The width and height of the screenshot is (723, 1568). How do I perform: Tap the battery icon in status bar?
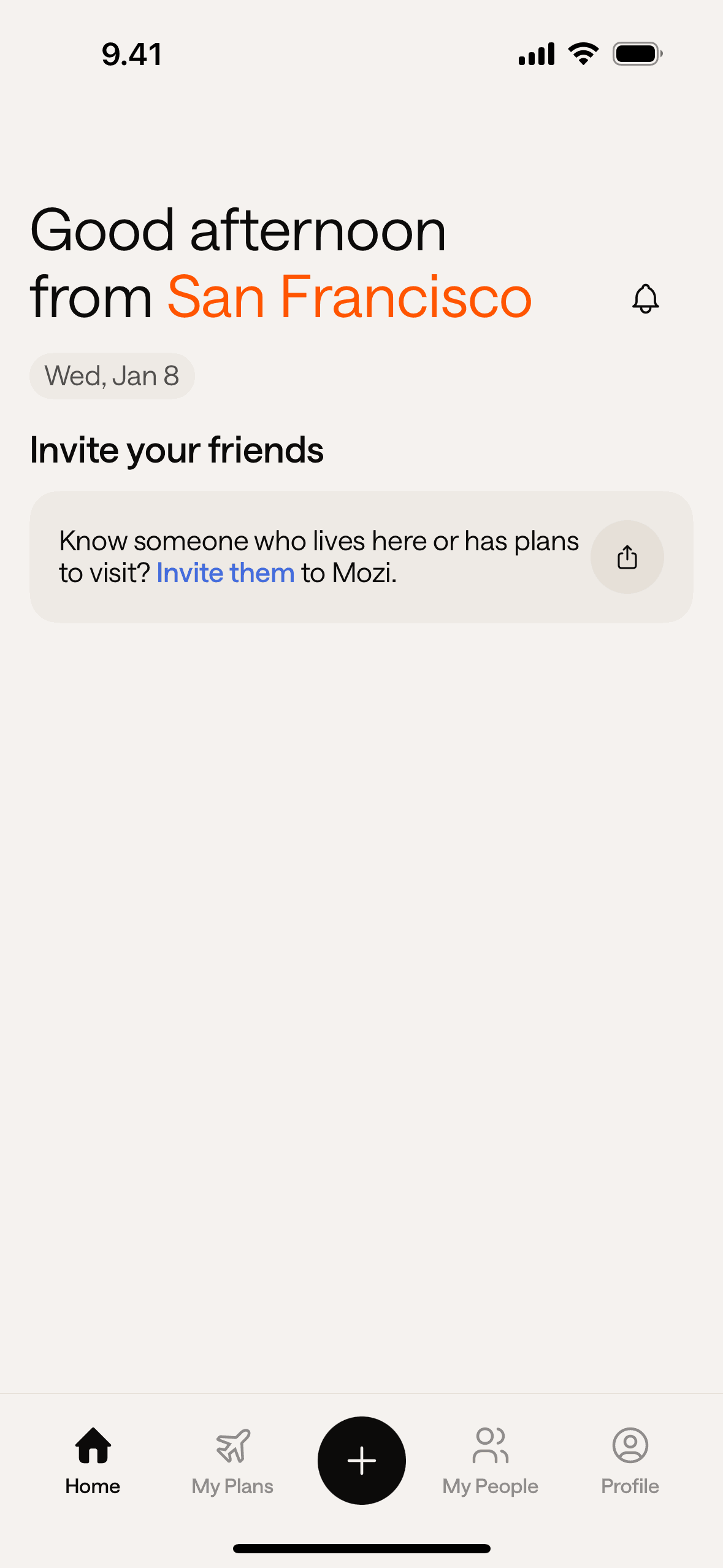637,54
